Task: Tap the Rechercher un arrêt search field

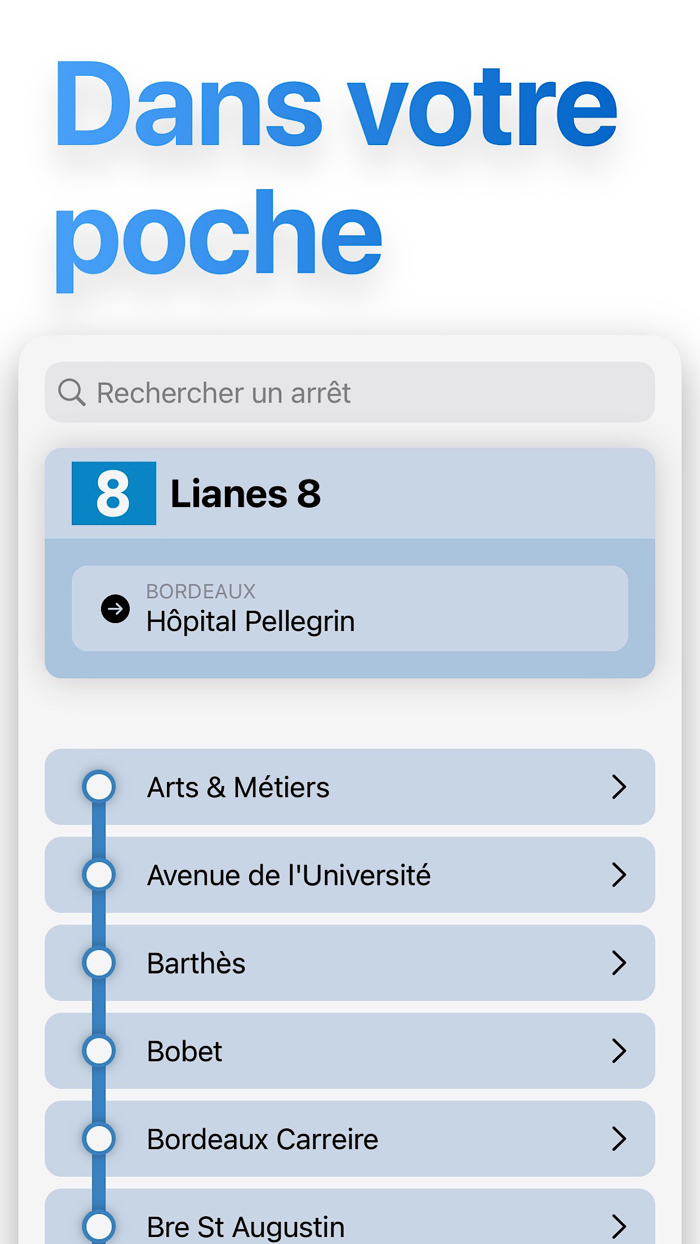Action: coord(350,392)
